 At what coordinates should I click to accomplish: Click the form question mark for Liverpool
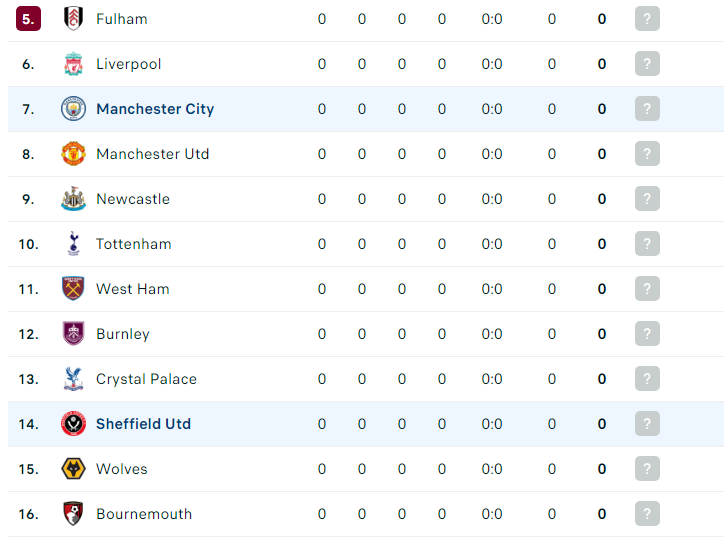point(647,64)
